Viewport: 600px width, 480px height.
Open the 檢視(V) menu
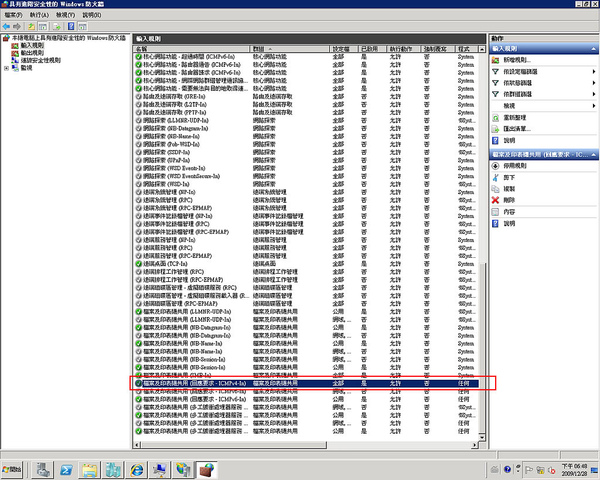(65, 15)
